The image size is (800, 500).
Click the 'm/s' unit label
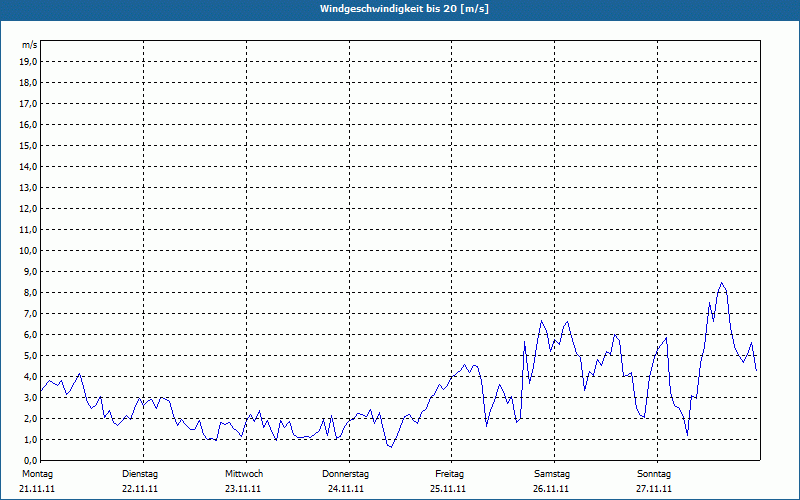tap(29, 45)
